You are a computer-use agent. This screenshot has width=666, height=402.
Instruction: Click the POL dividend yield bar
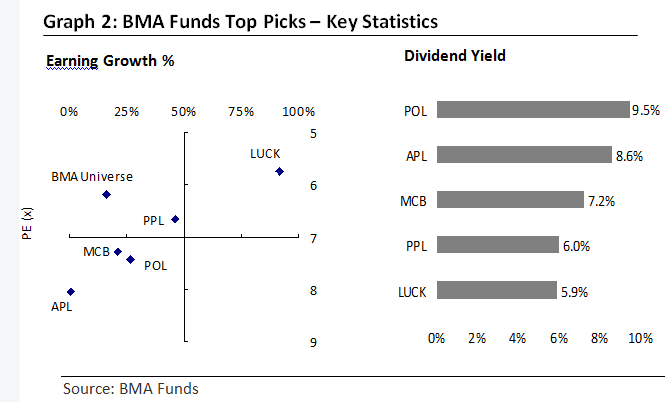click(x=533, y=110)
